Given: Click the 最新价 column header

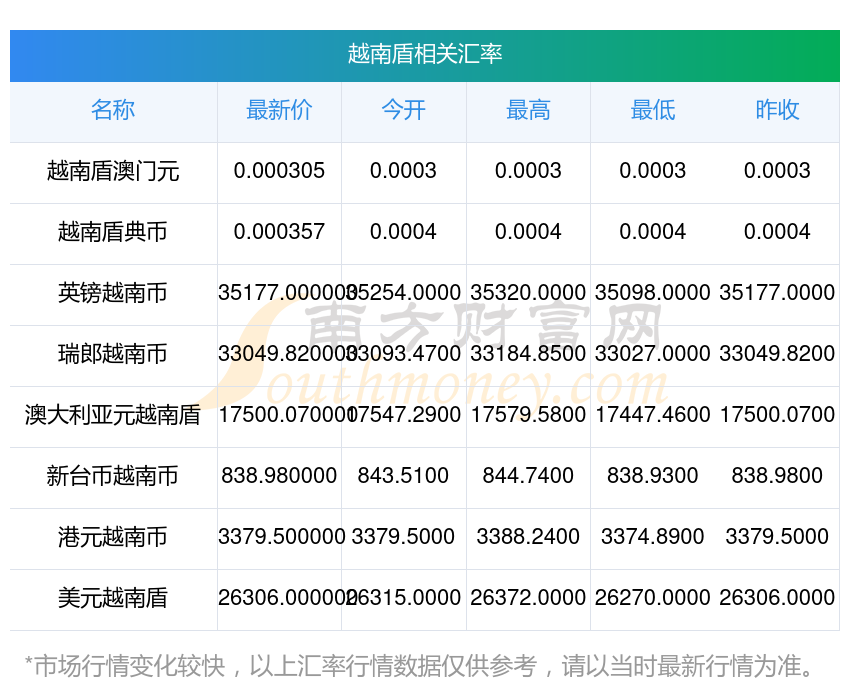Looking at the screenshot, I should (x=279, y=110).
